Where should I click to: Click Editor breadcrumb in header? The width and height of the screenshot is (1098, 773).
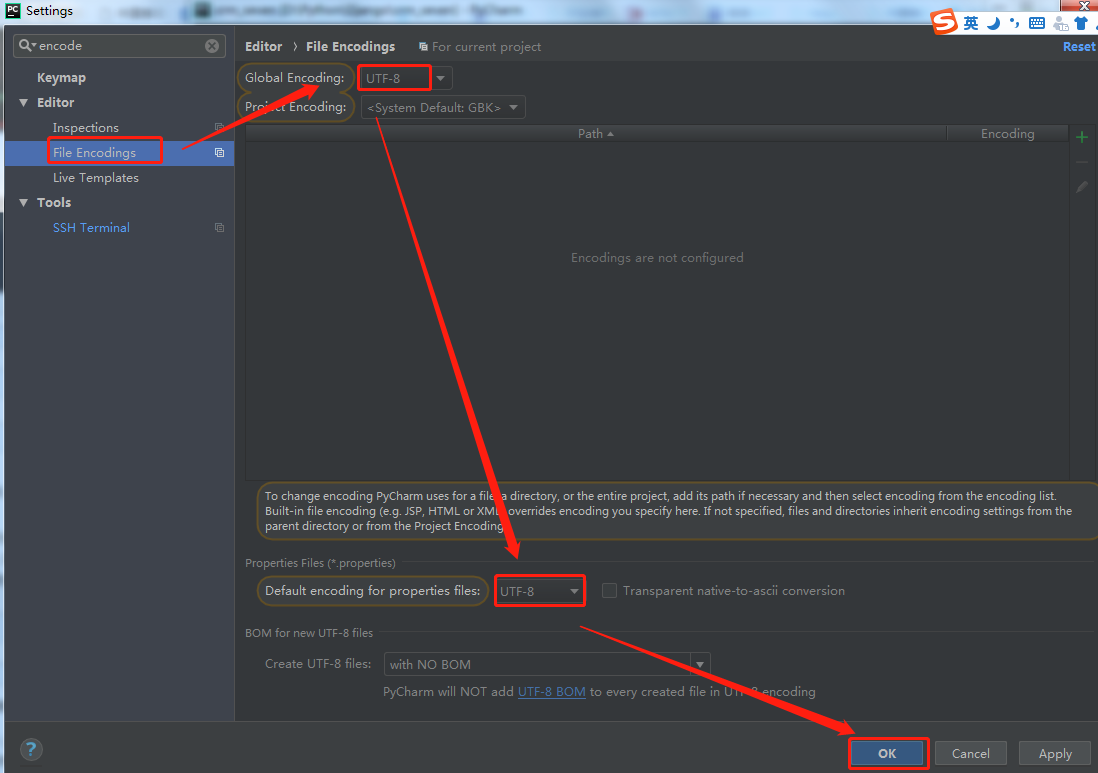click(x=263, y=46)
